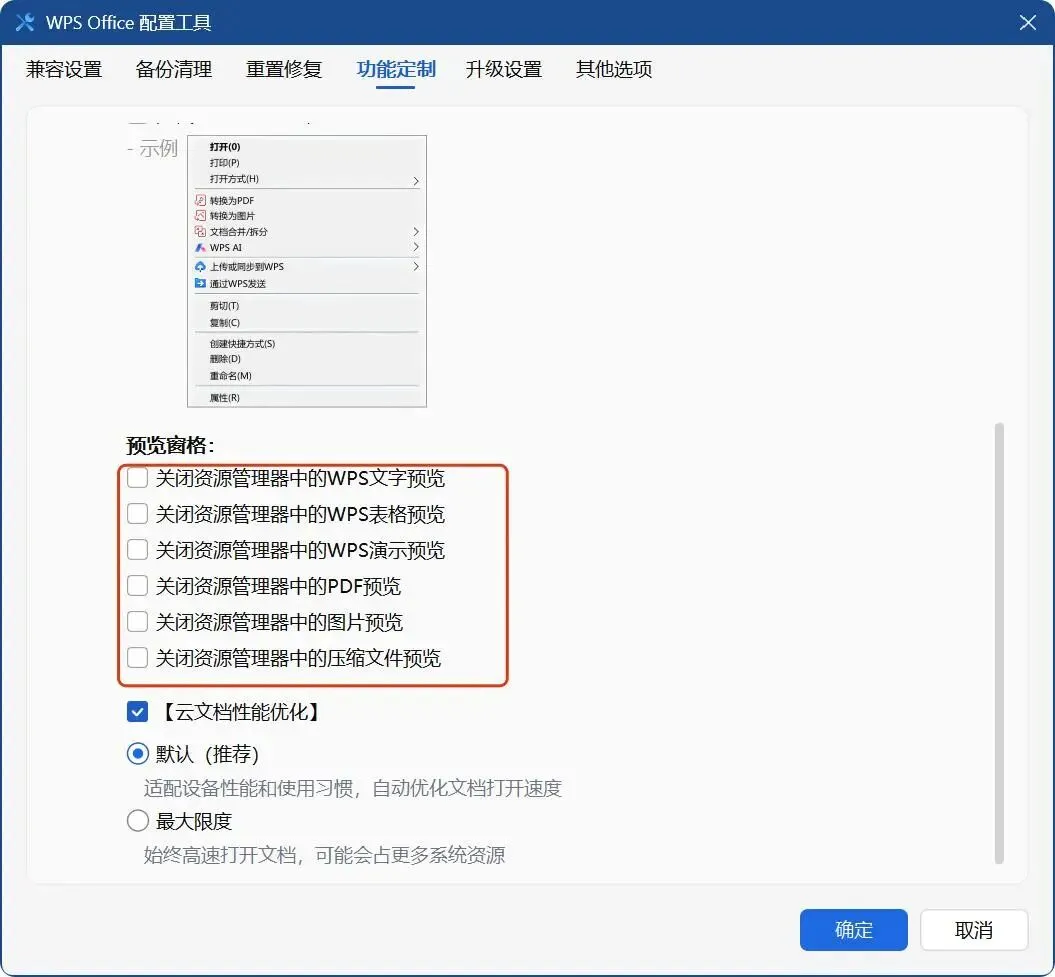1055x977 pixels.
Task: Click the vertical scrollbar in settings panel
Action: point(999,643)
